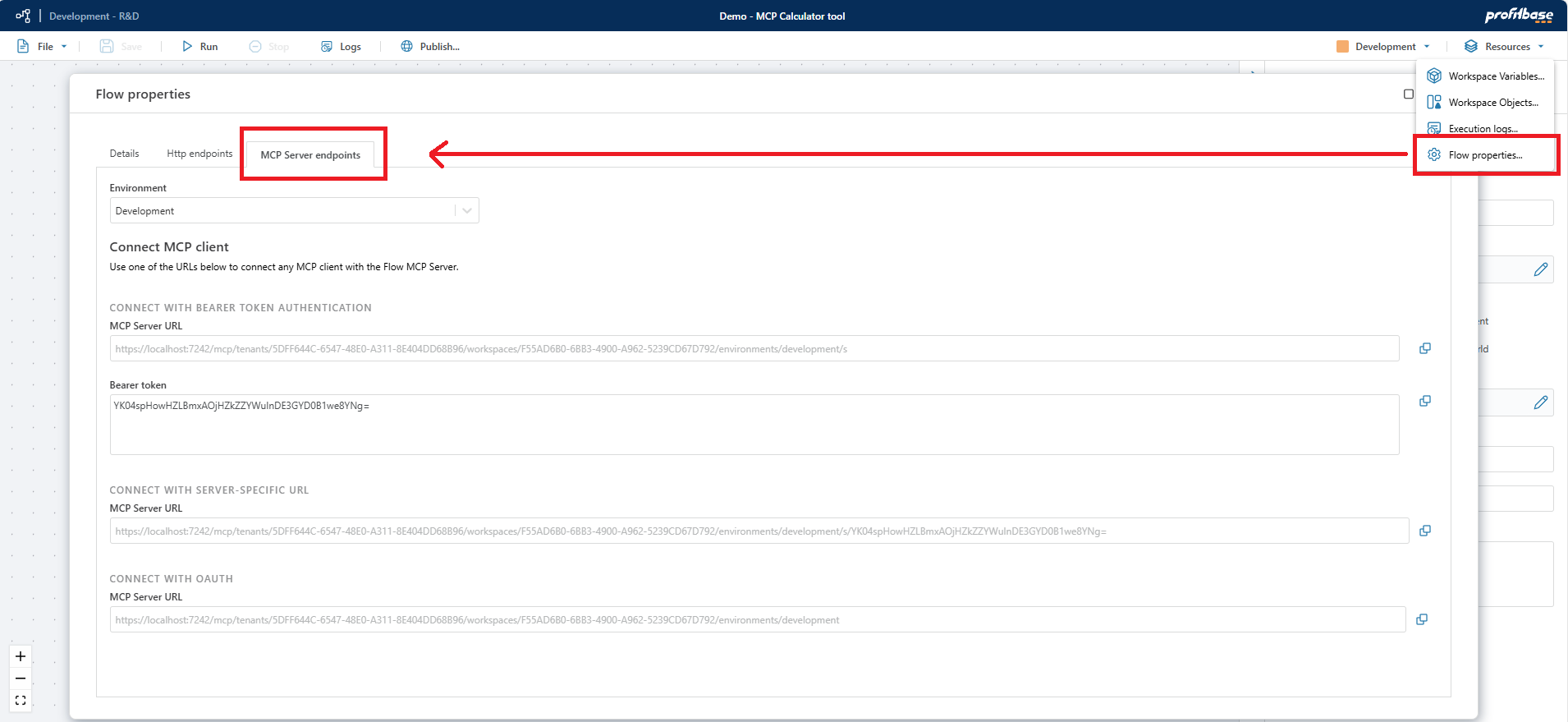
Task: Click the upper pencil edit icon on right panel
Action: click(x=1540, y=269)
